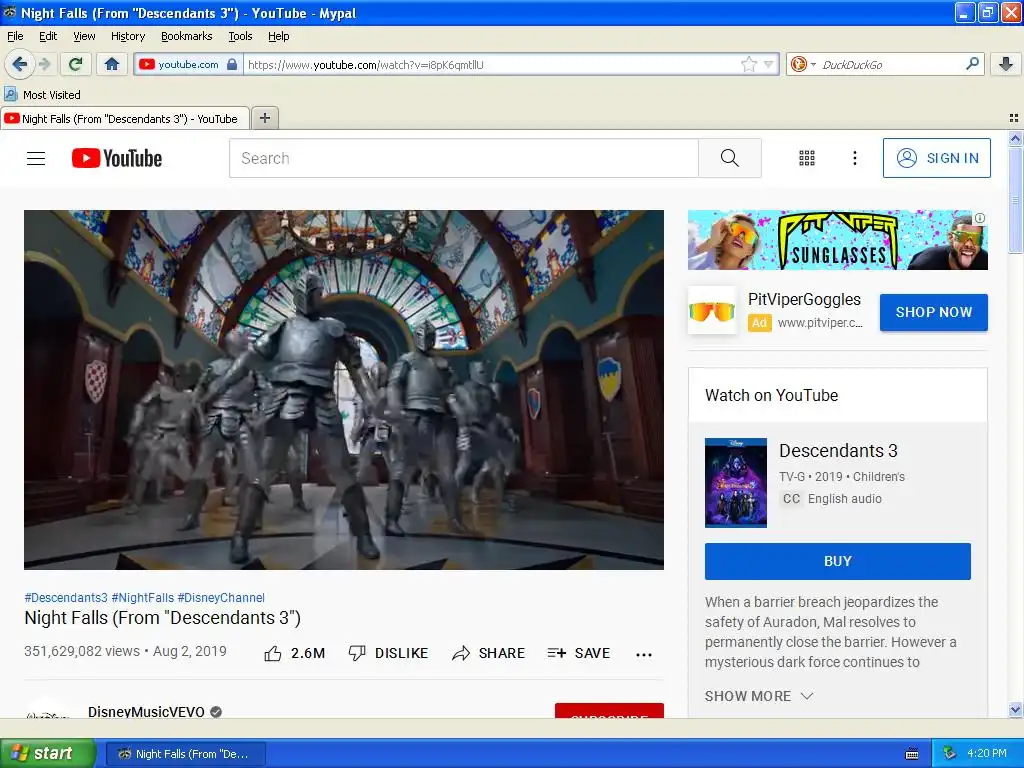
Task: Open the Tools menu
Action: click(x=240, y=36)
